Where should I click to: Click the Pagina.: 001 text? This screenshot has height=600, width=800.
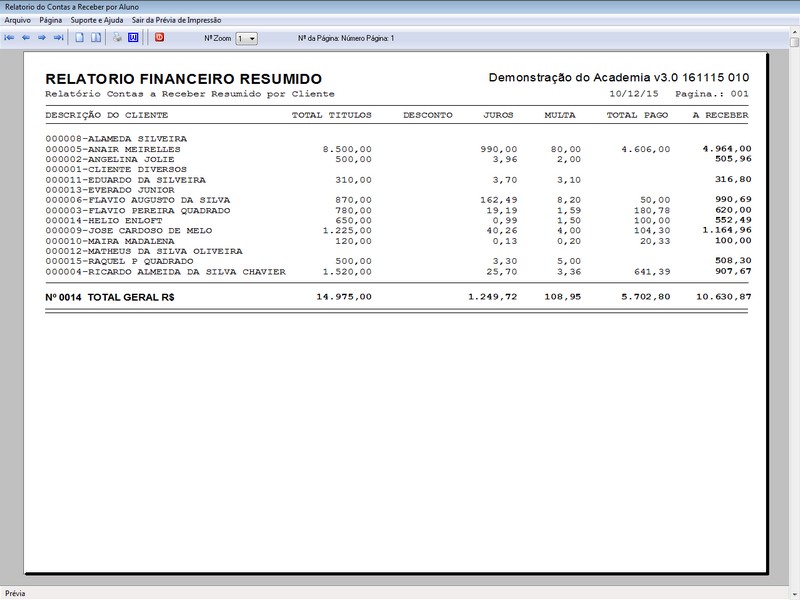click(712, 94)
